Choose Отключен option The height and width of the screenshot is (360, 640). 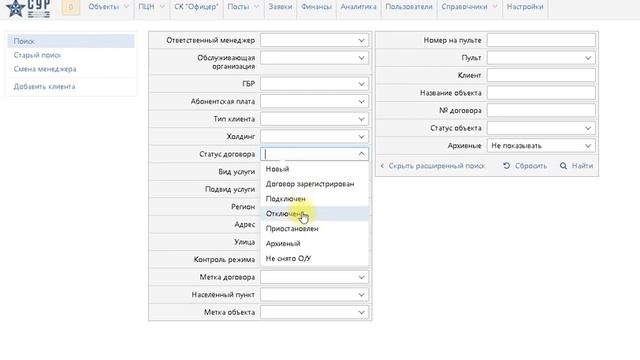click(x=314, y=214)
